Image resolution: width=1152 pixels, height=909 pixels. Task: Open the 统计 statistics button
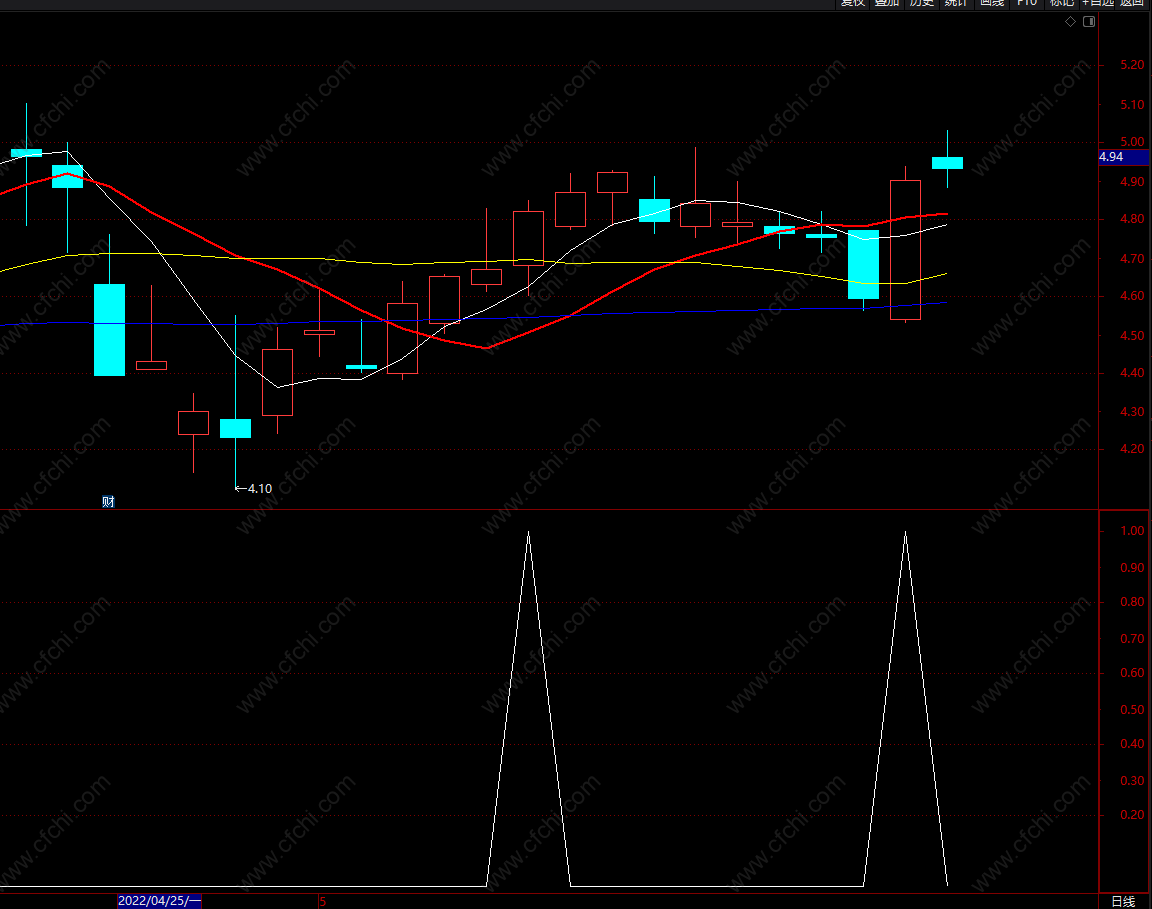pos(956,4)
